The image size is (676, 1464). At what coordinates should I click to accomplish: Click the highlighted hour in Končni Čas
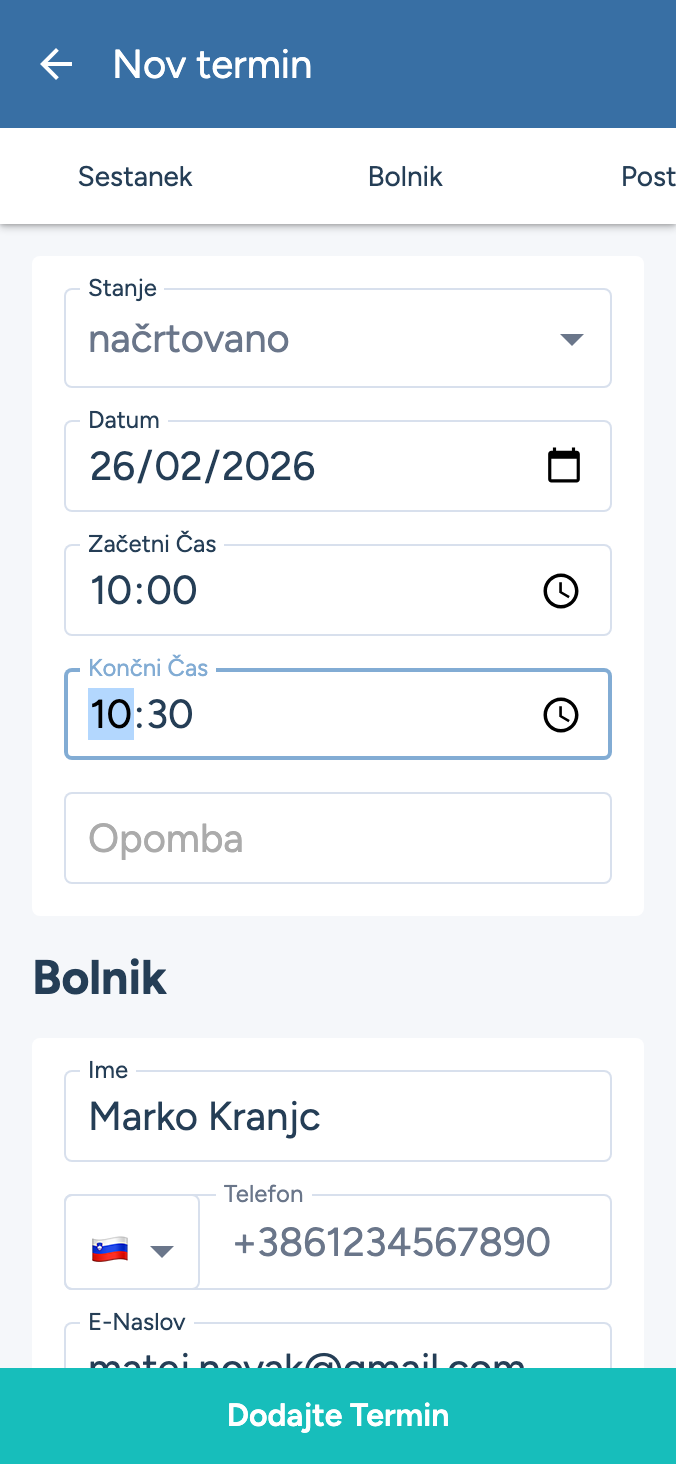pos(111,715)
